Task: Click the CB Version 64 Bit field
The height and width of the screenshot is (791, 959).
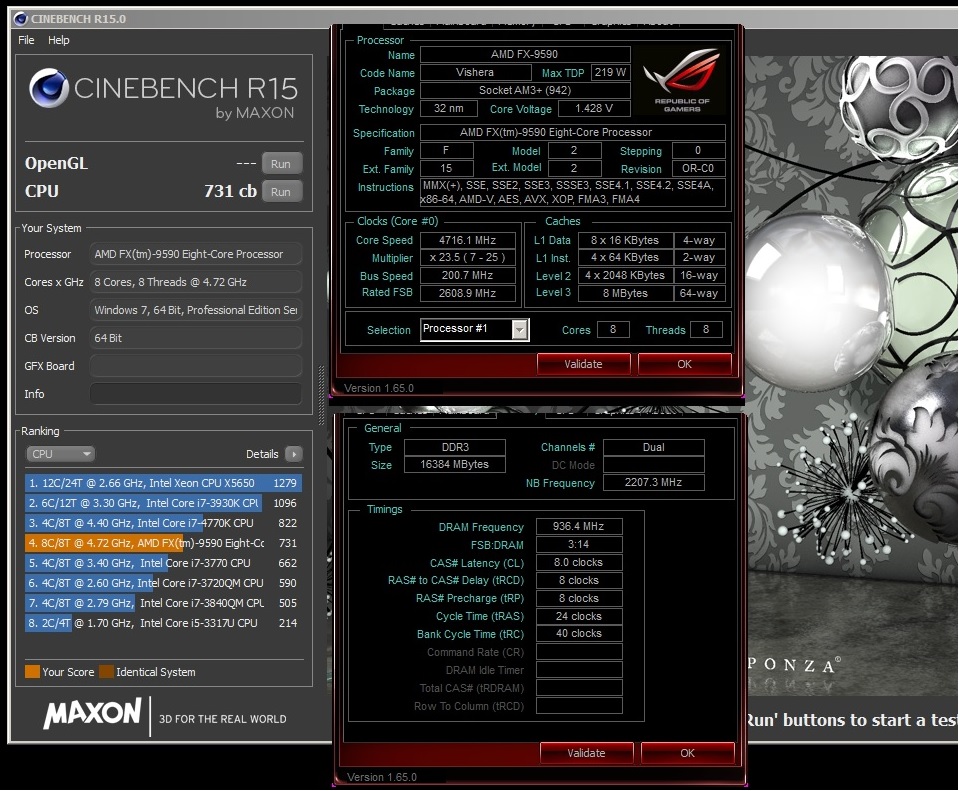Action: (x=196, y=338)
